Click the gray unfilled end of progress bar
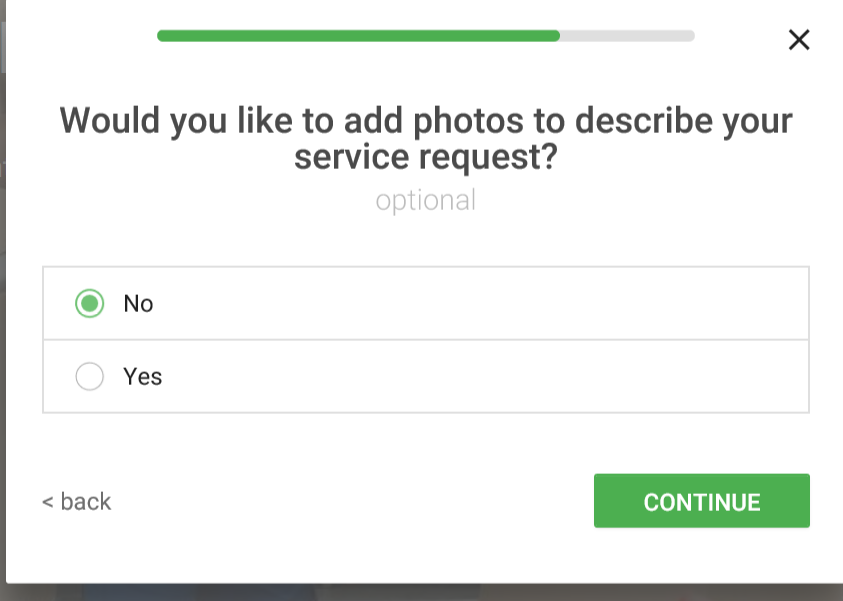The height and width of the screenshot is (601, 843). (x=628, y=36)
